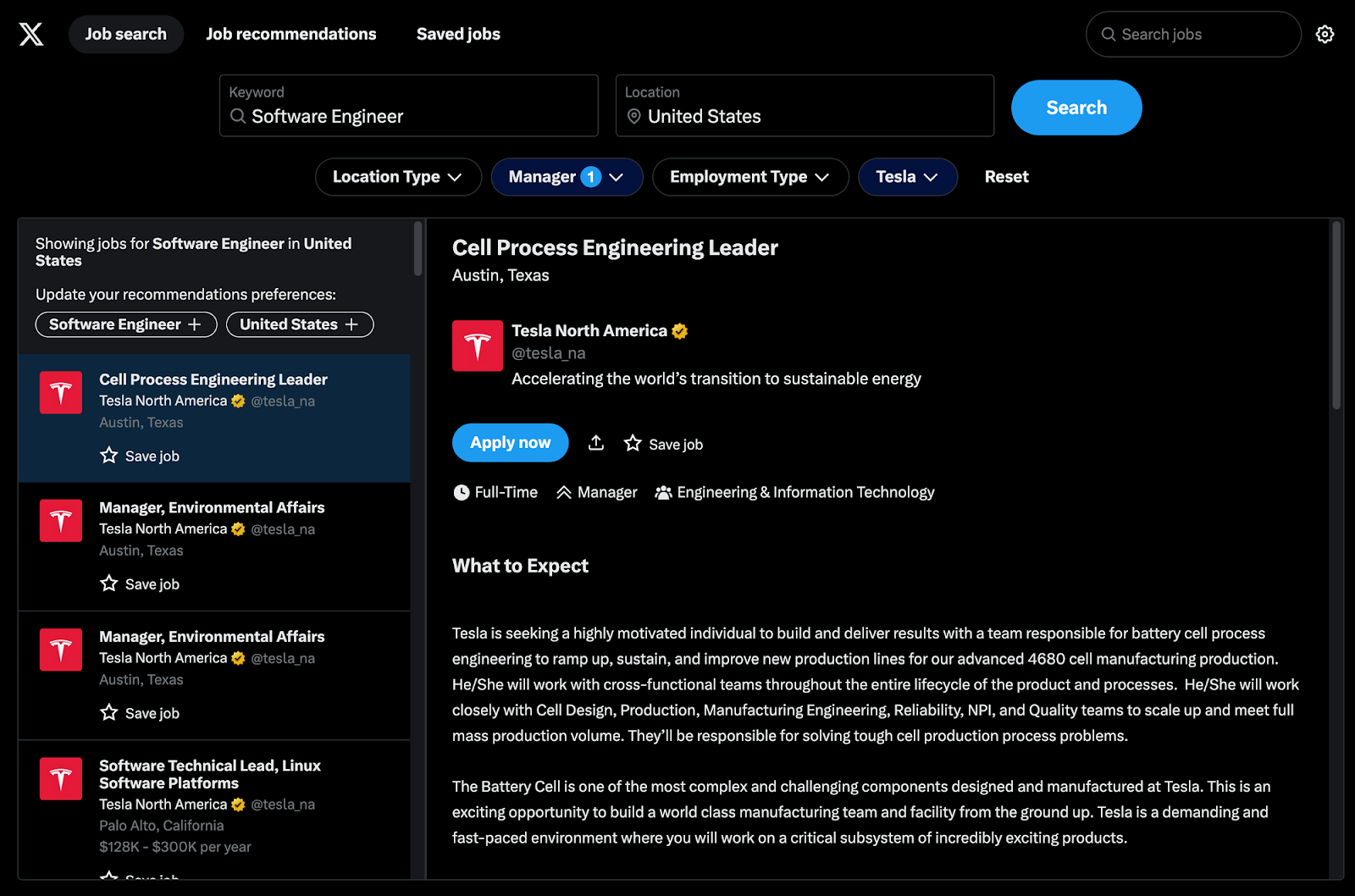Click the Palo Alto, California location text
The image size is (1355, 896).
[162, 826]
